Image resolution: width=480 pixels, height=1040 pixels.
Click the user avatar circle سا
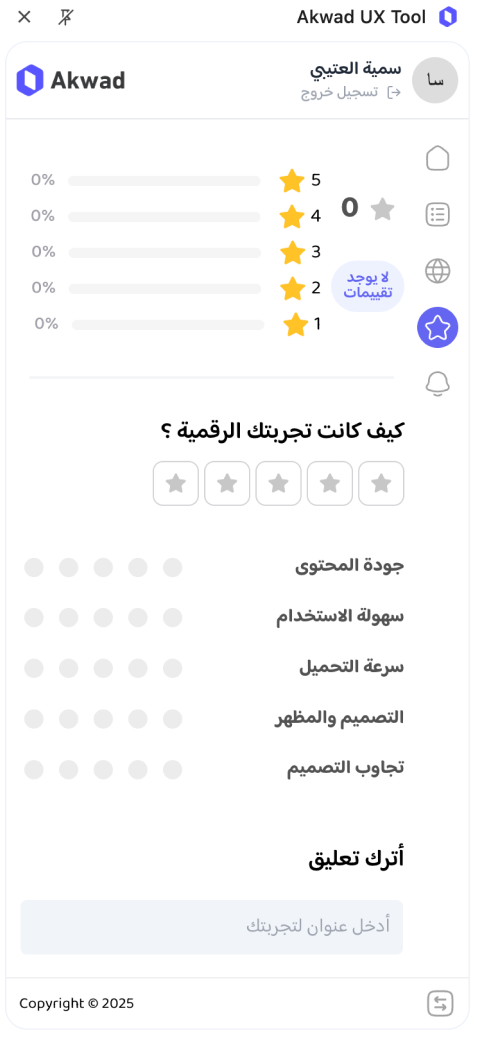coord(435,80)
